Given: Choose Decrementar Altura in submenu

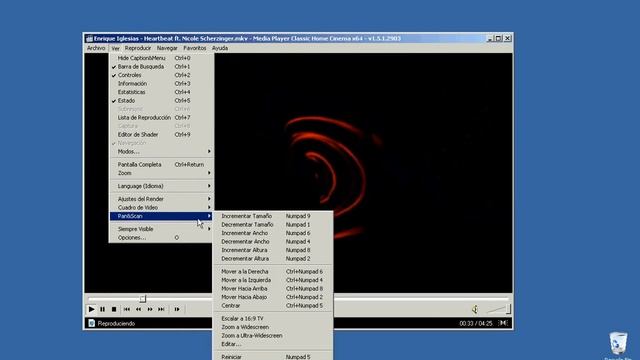Looking at the screenshot, I should click(273, 259).
